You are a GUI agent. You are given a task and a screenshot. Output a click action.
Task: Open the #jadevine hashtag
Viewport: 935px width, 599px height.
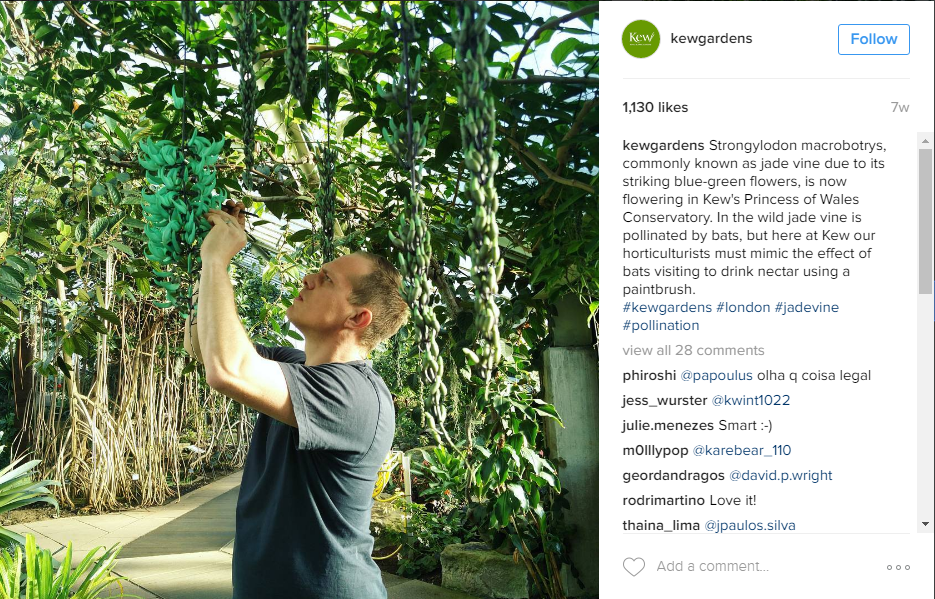(x=806, y=308)
